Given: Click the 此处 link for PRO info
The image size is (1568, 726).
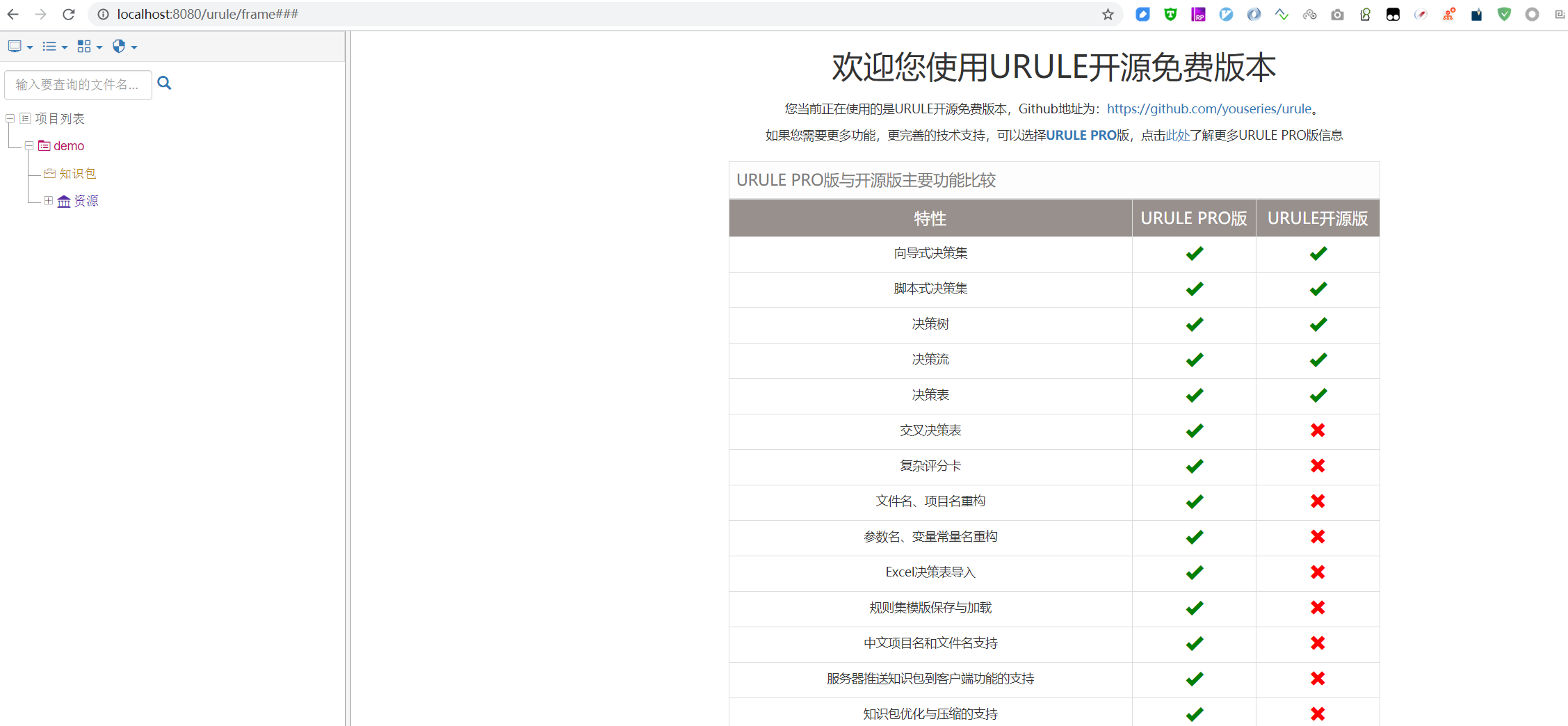Looking at the screenshot, I should point(1178,135).
